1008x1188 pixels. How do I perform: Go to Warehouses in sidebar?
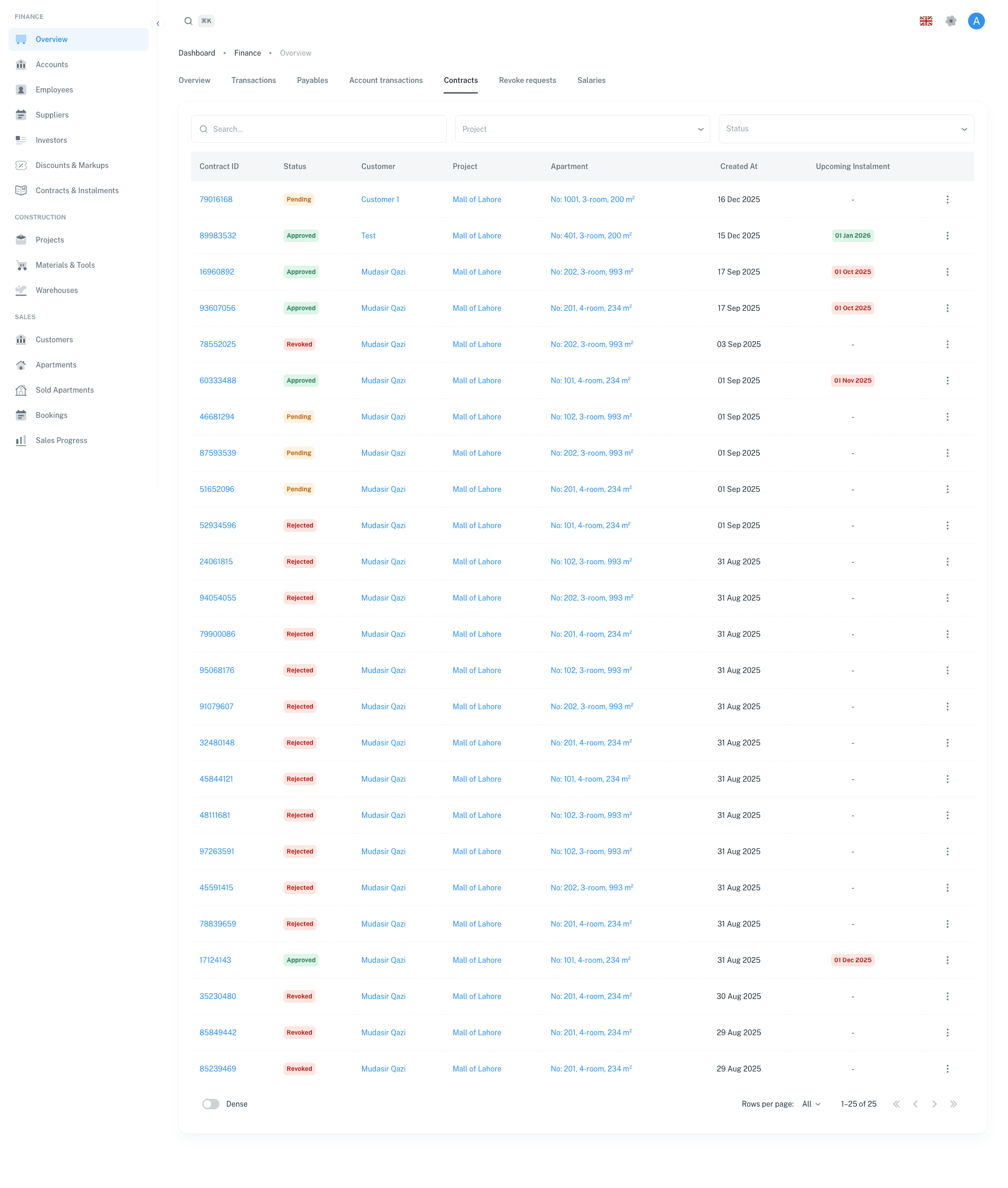[56, 290]
